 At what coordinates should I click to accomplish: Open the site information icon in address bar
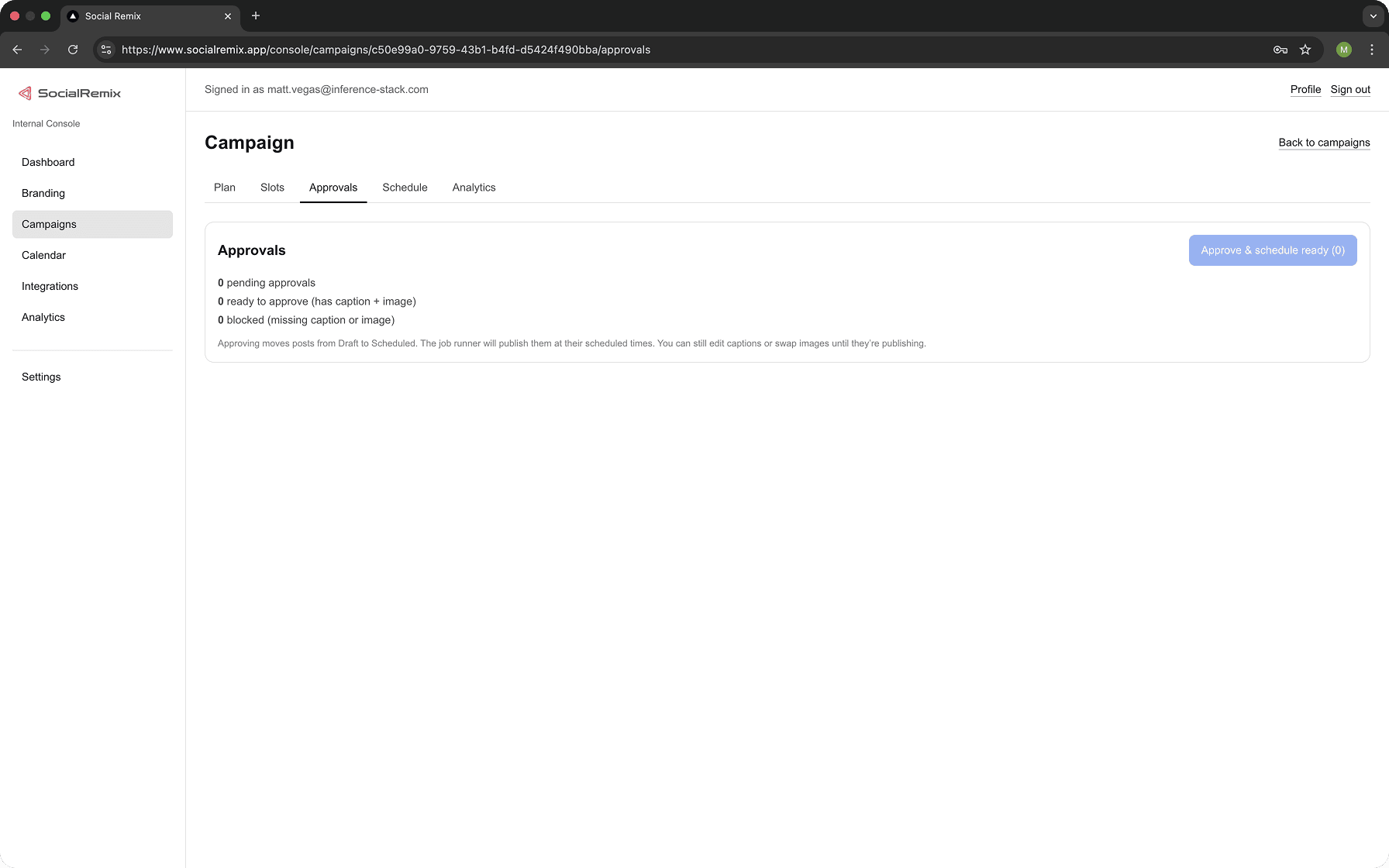107,50
